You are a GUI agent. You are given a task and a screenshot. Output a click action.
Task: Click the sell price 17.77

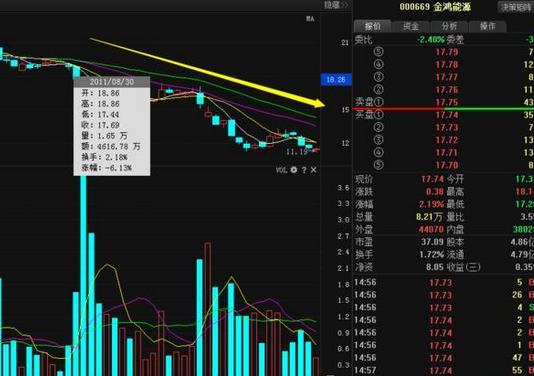tap(447, 77)
